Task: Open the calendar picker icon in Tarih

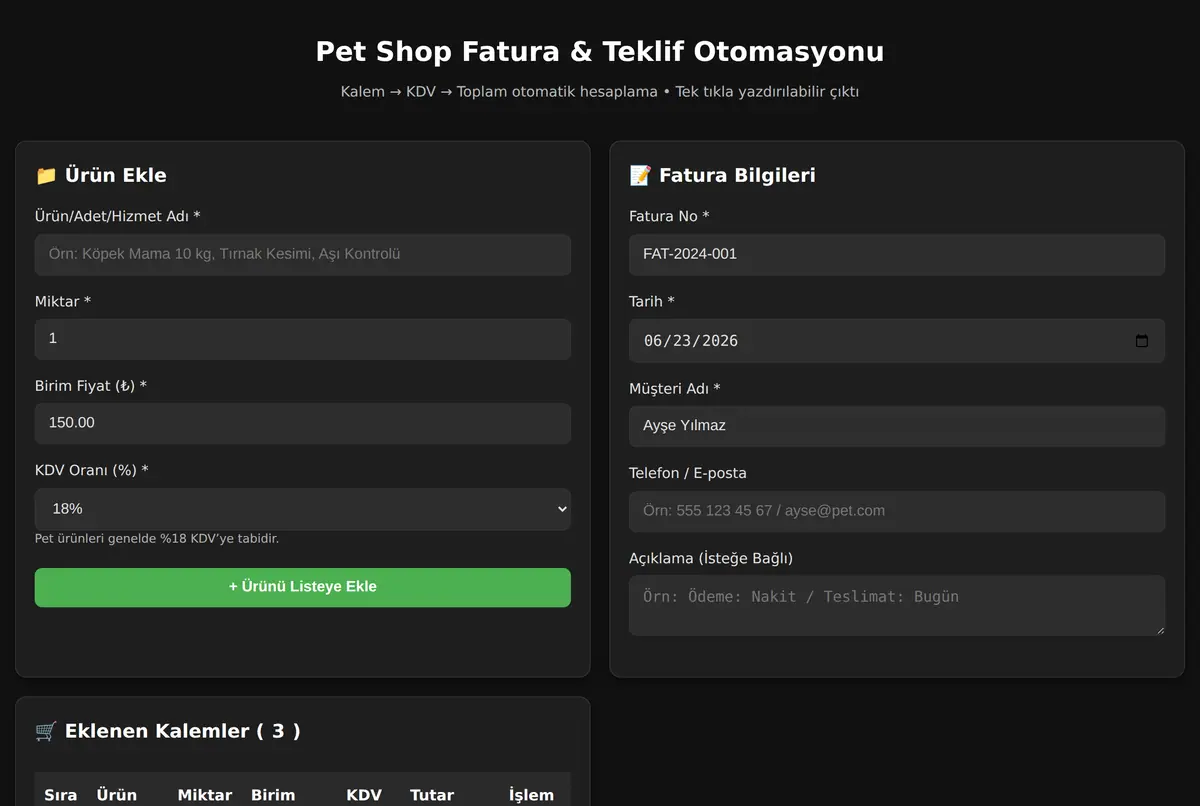Action: tap(1142, 341)
